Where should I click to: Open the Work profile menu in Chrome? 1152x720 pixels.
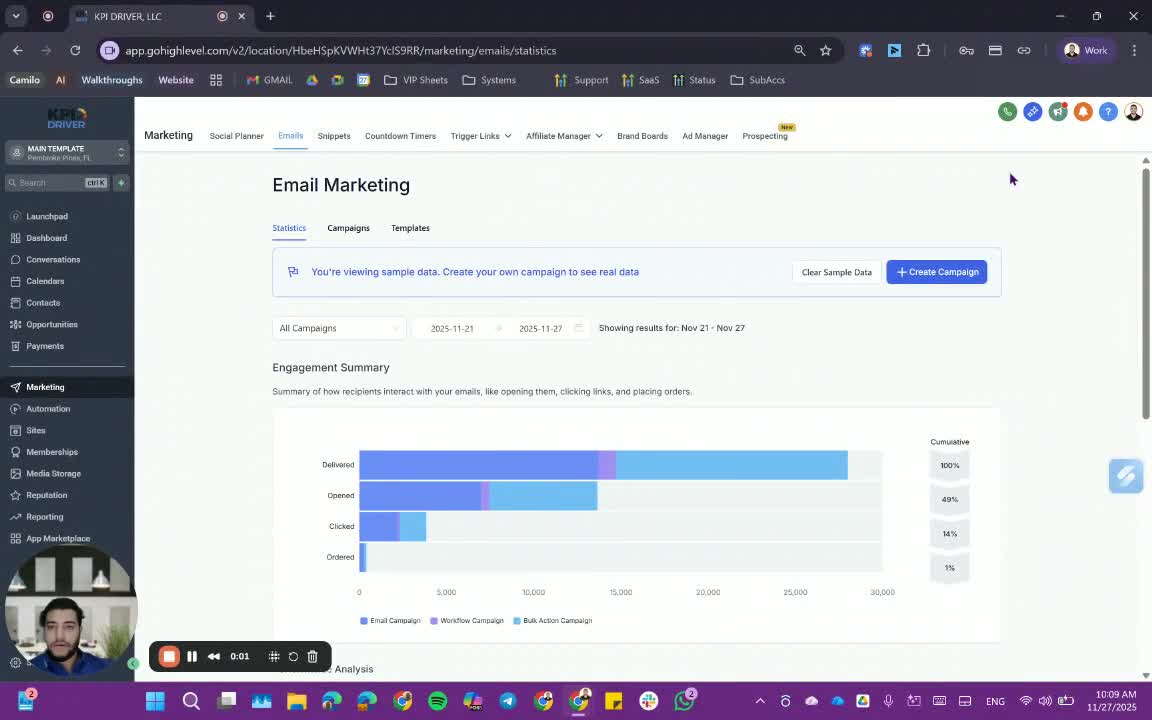[x=1086, y=51]
